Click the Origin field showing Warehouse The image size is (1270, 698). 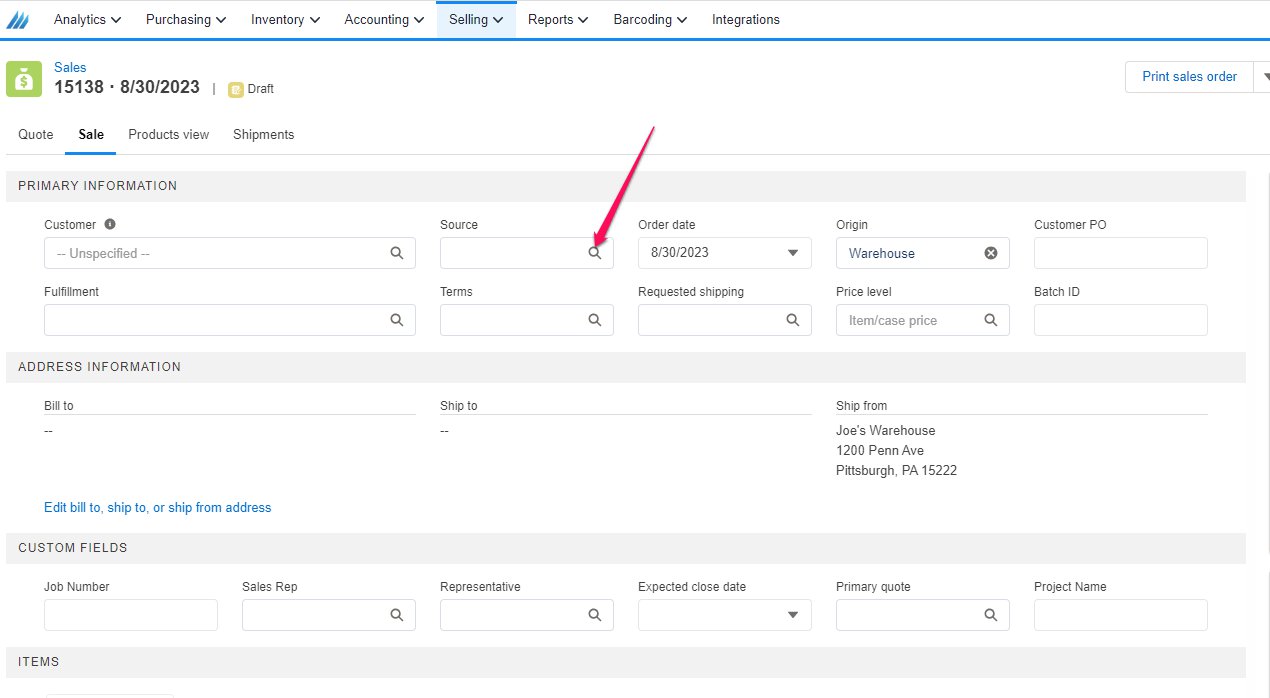[x=923, y=253]
